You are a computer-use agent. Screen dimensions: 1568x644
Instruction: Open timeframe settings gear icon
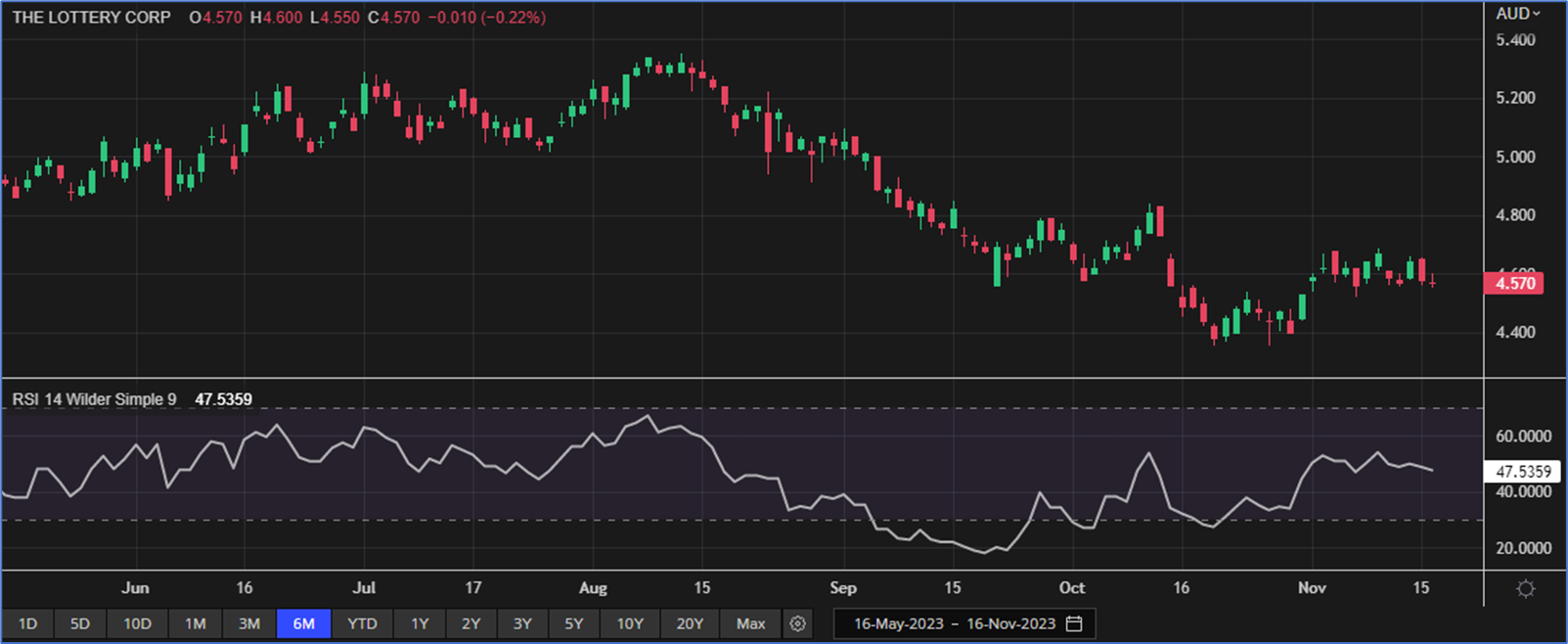pos(798,623)
